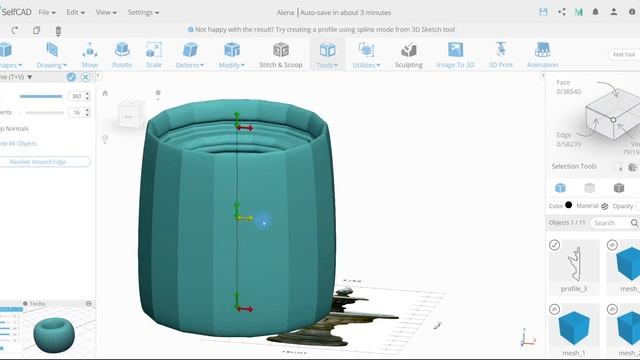Adjust the segments slider set to 16

[x=44, y=113]
